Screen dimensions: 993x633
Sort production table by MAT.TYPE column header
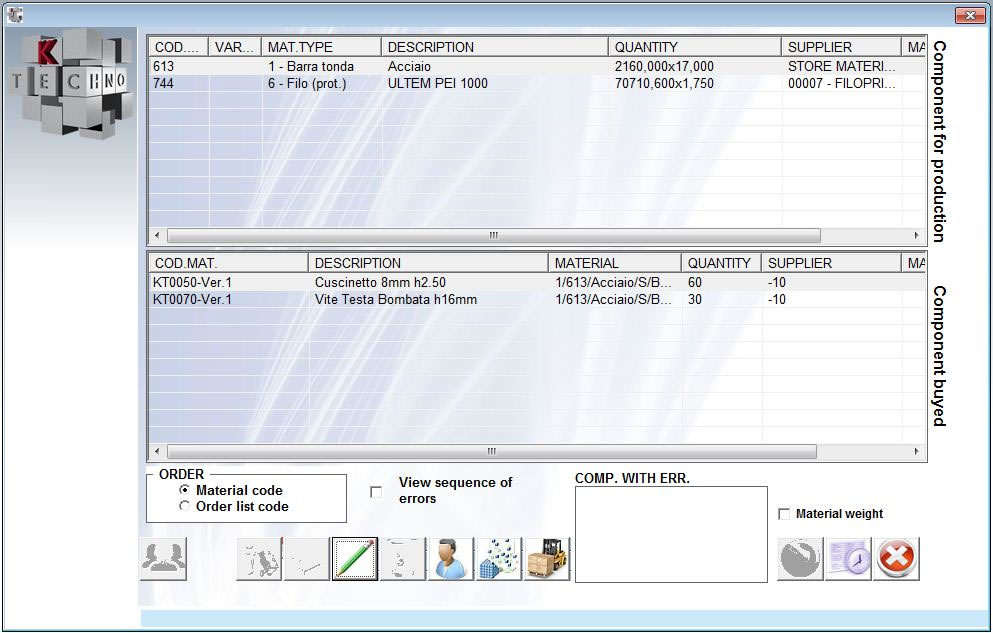pos(321,47)
